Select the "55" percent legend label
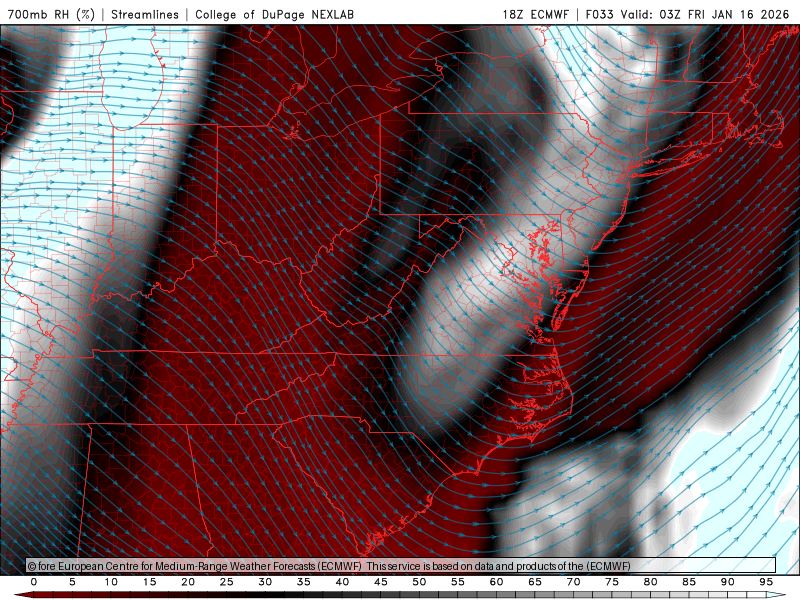This screenshot has height=600, width=800. pos(458,582)
